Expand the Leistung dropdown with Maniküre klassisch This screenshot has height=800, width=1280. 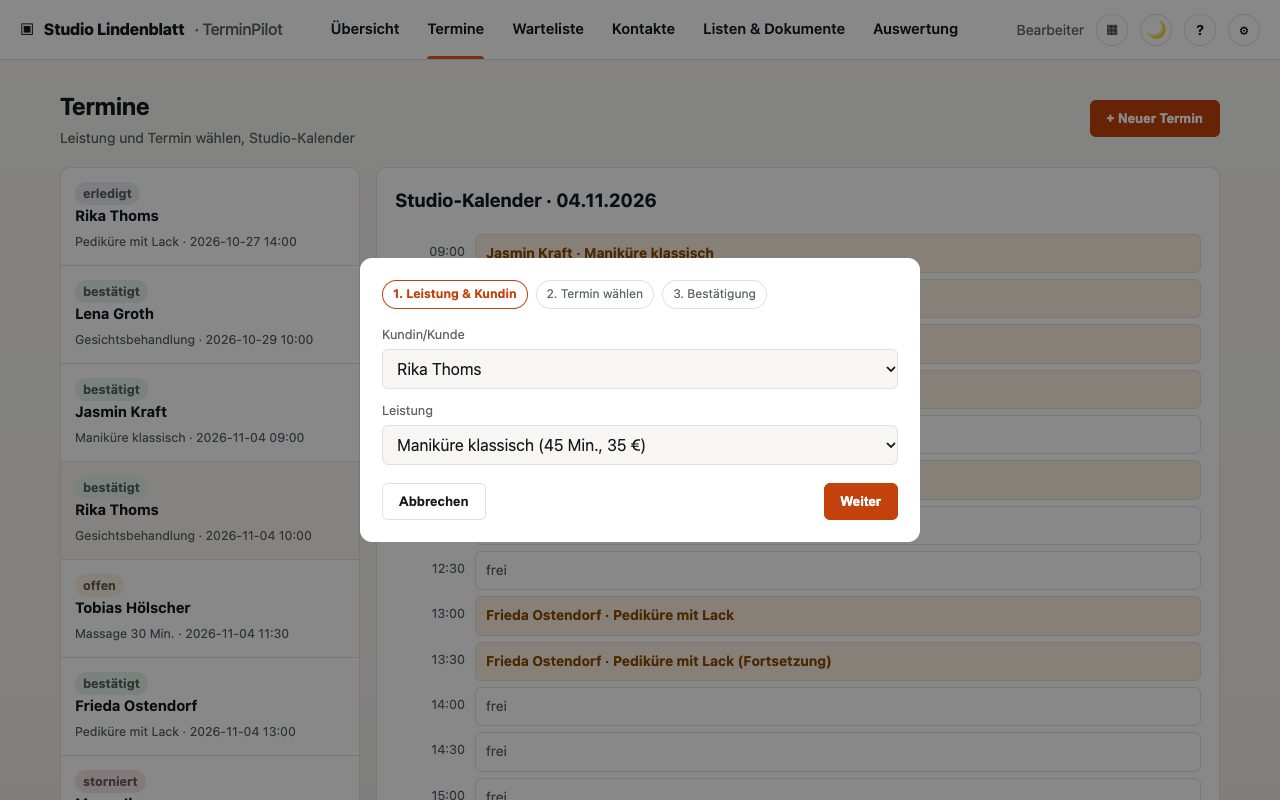(x=640, y=445)
